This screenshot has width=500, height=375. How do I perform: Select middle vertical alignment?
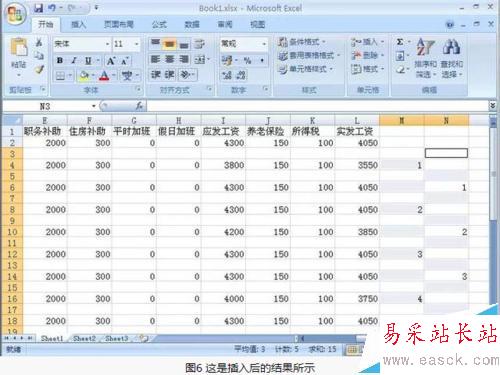click(169, 44)
